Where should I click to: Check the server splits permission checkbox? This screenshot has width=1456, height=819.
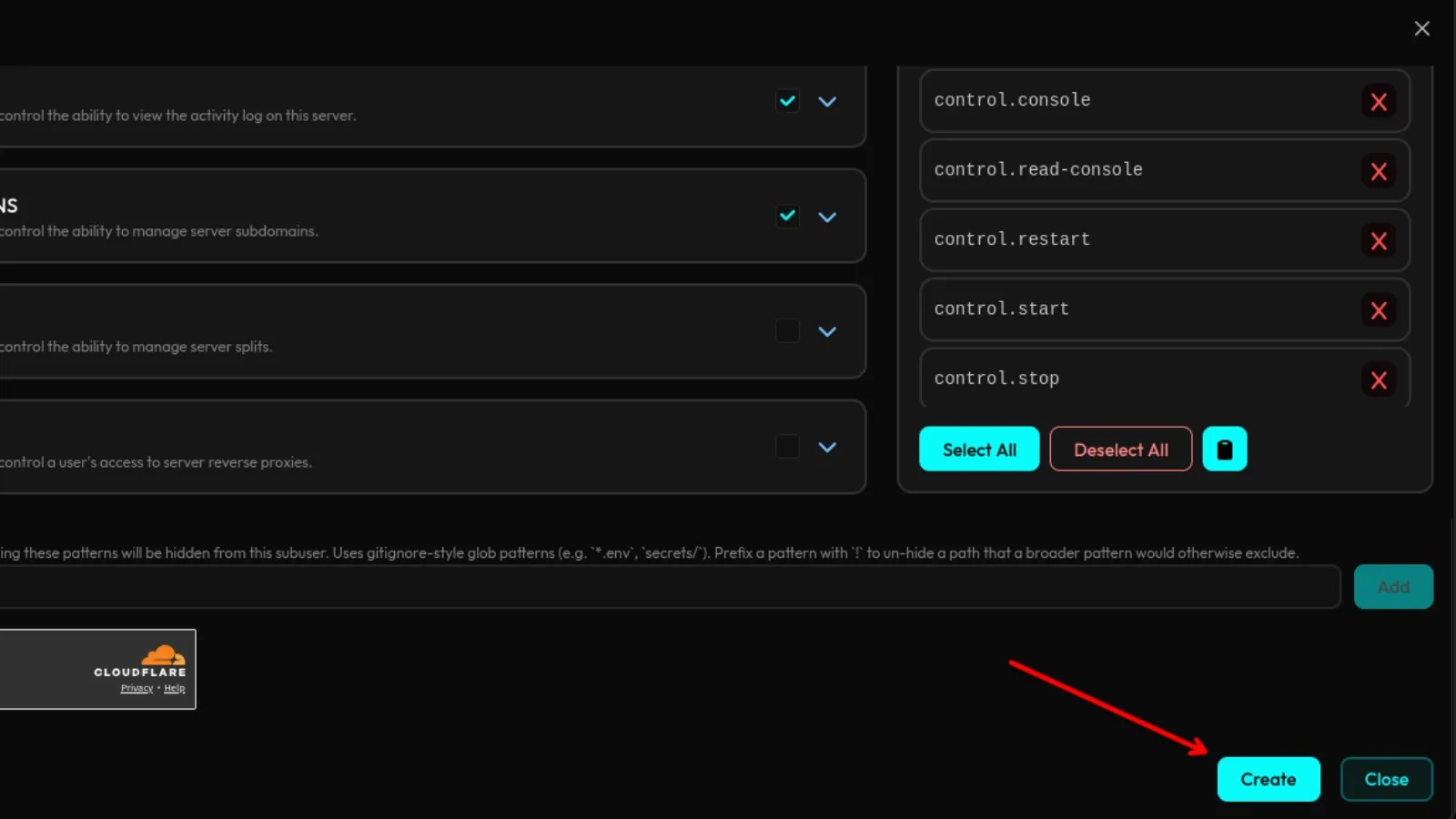pyautogui.click(x=787, y=331)
